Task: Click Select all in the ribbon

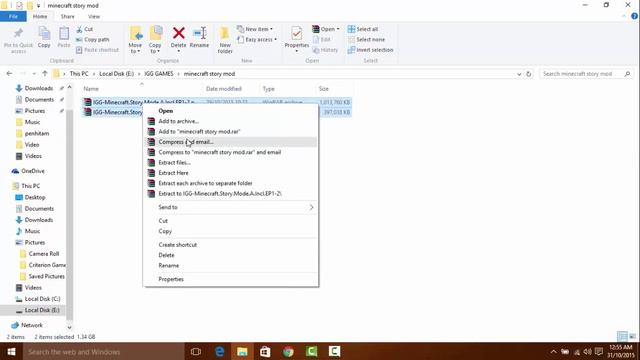Action: [363, 29]
